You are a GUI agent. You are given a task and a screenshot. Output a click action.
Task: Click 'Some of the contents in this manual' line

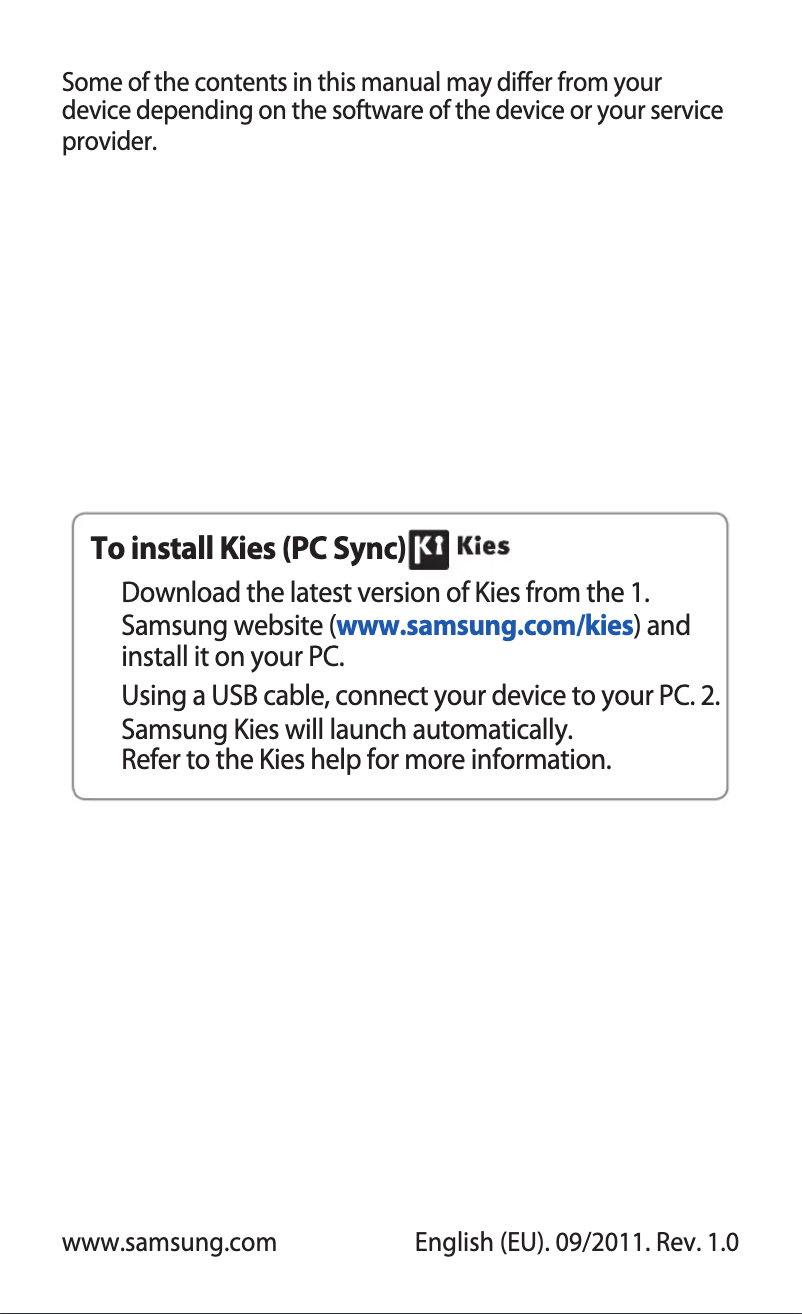click(362, 81)
